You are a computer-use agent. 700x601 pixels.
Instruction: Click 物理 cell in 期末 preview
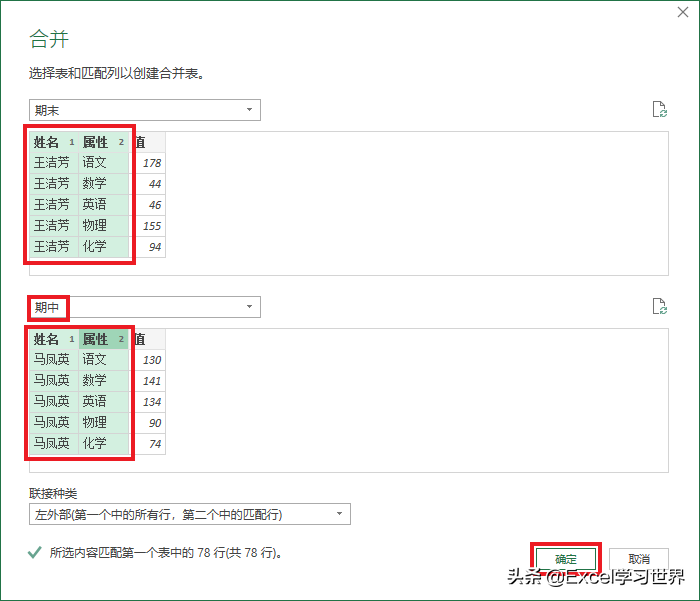(x=104, y=226)
